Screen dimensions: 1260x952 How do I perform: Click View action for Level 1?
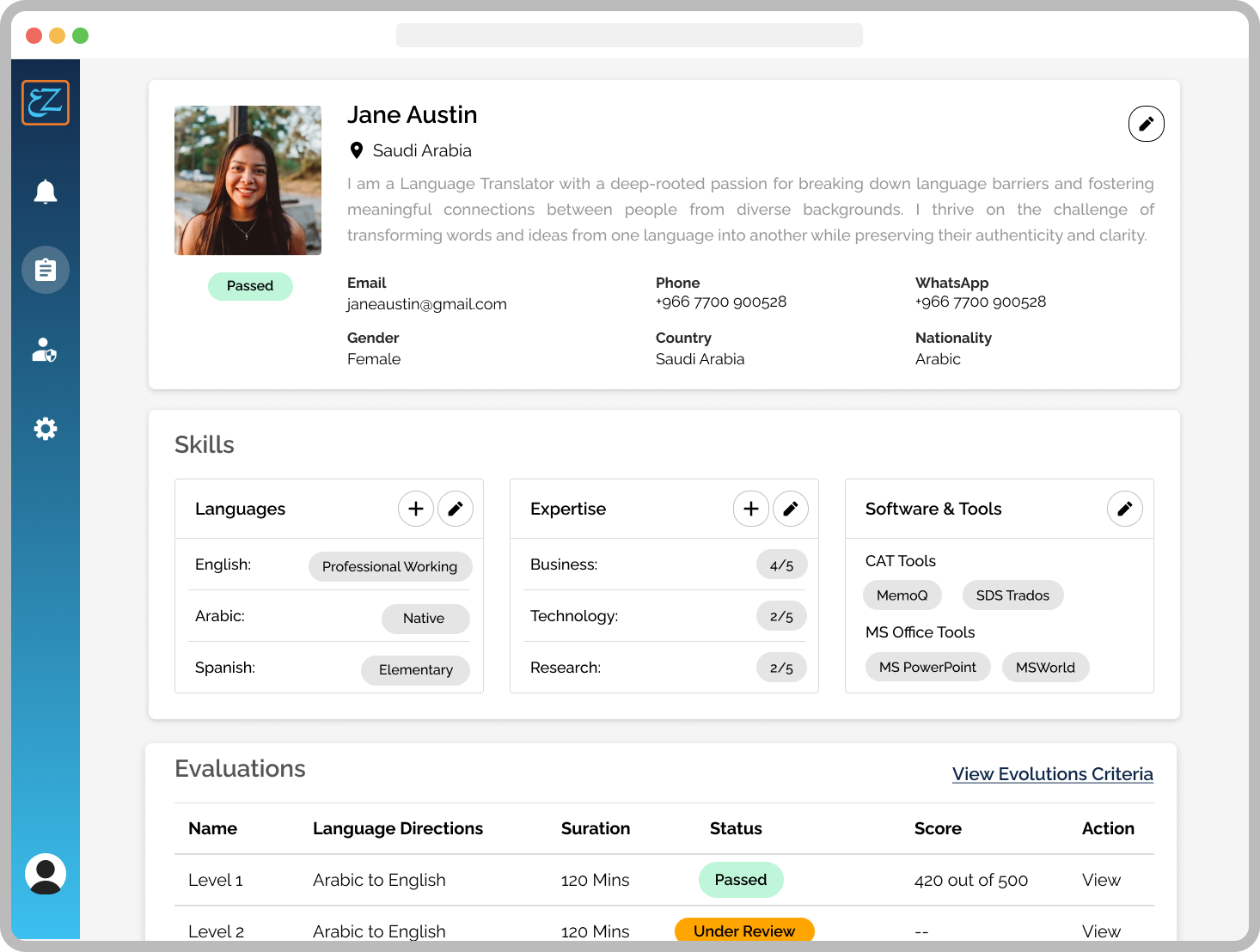tap(1101, 880)
